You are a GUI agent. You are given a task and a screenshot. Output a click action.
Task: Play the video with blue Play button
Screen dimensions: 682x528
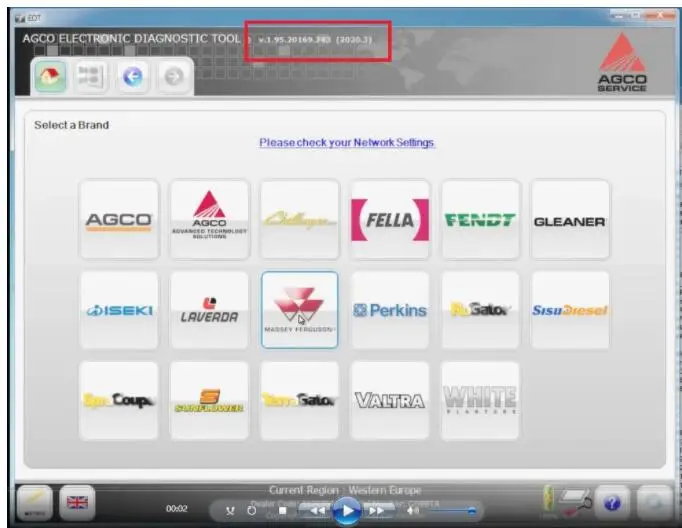tap(347, 511)
